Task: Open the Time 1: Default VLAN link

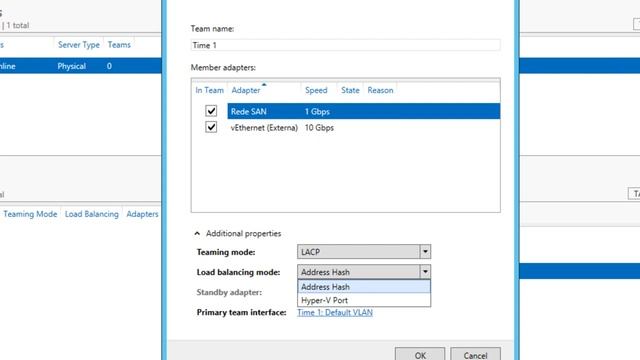Action: [x=335, y=312]
